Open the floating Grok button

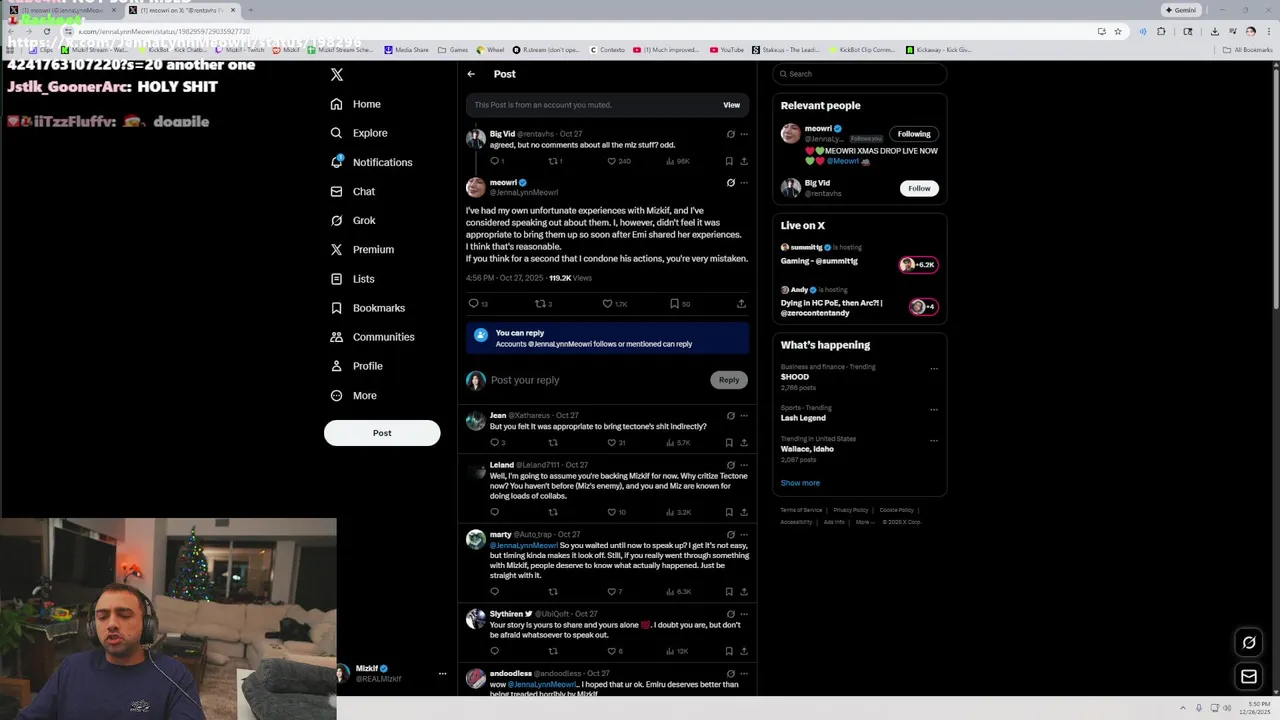tap(1249, 643)
